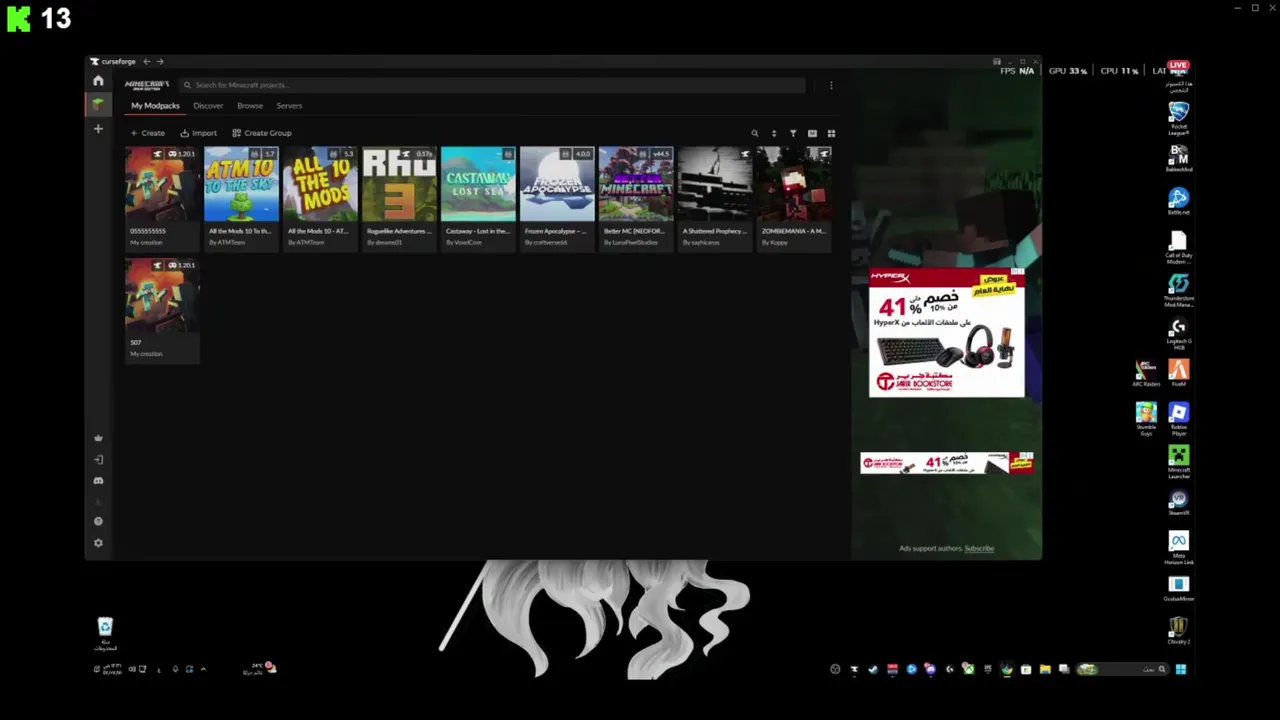Click the HyperX Jarir Bookstore ad
The height and width of the screenshot is (720, 1280).
(946, 333)
